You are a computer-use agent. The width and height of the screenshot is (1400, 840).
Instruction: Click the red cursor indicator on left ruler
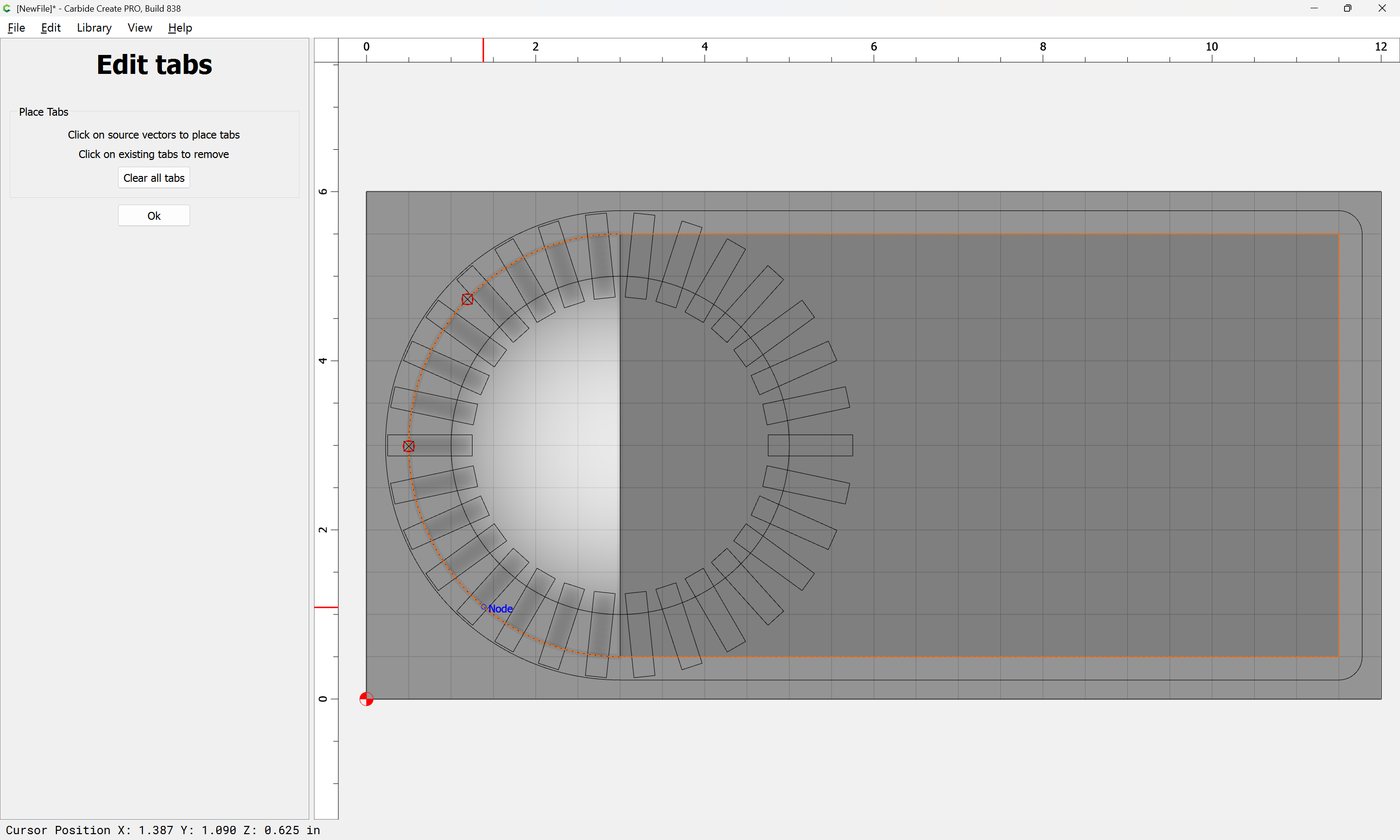tap(326, 607)
